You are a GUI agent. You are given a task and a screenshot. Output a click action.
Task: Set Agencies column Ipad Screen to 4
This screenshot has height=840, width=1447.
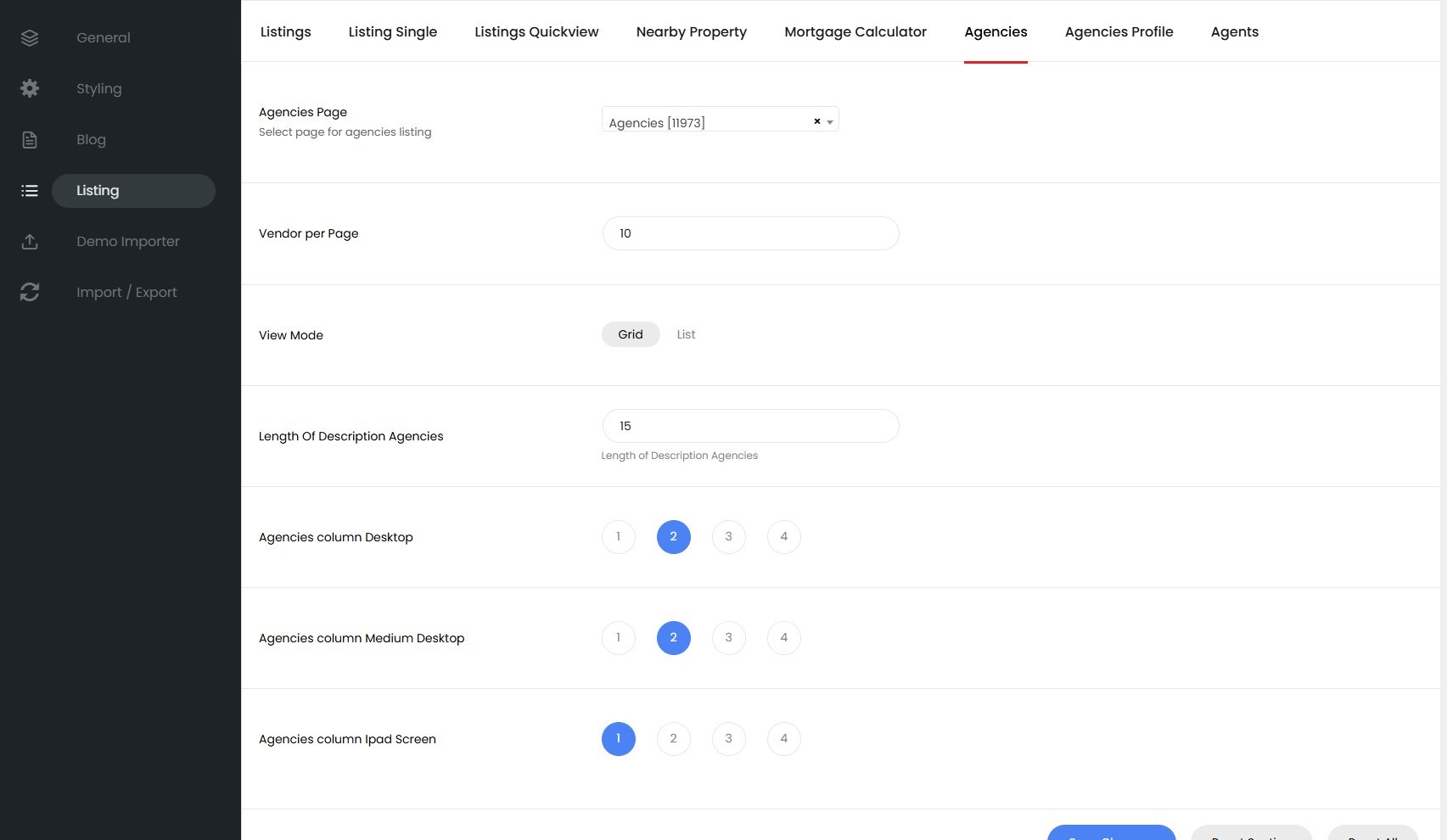pyautogui.click(x=784, y=739)
